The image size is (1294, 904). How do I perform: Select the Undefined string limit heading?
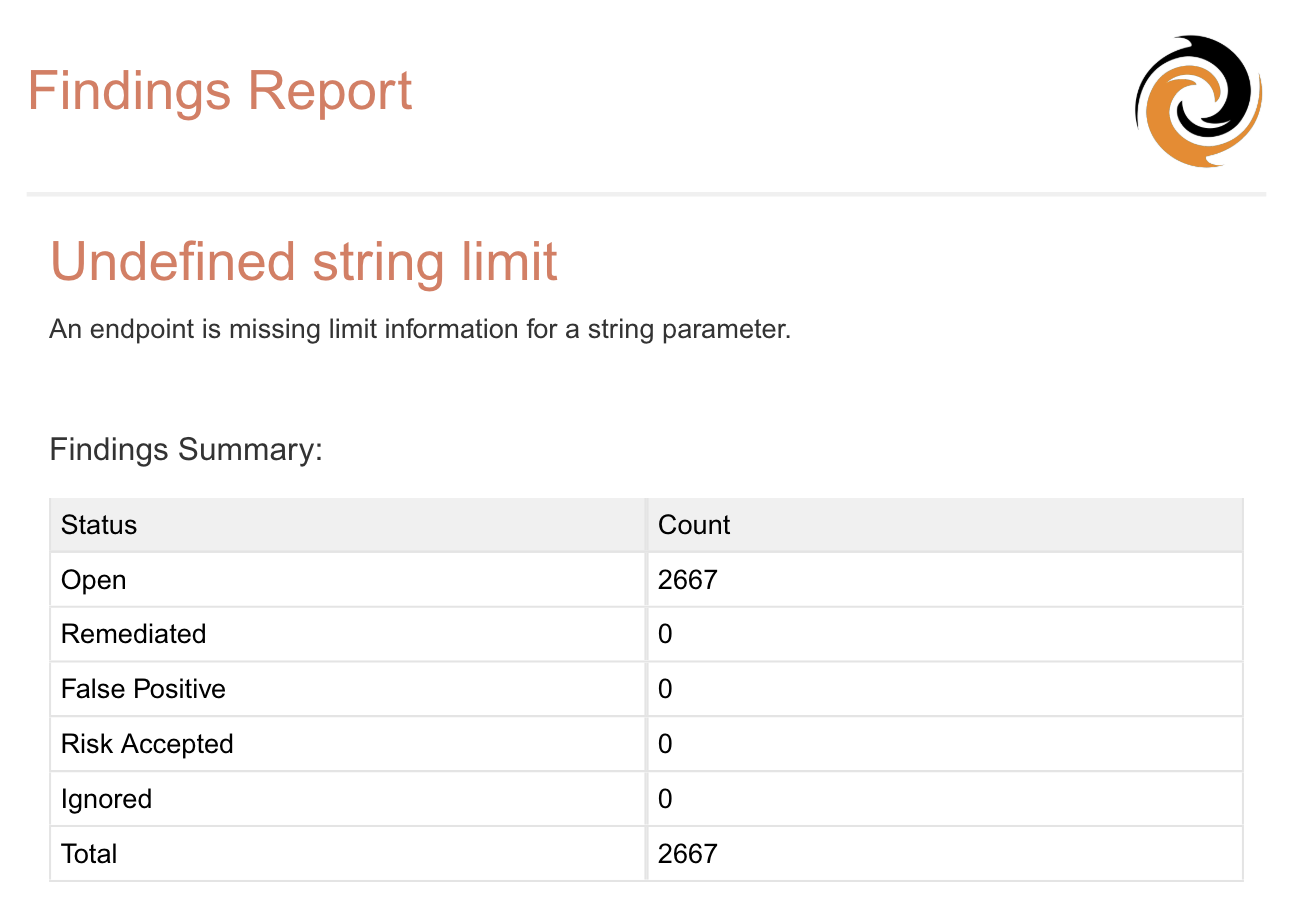304,262
